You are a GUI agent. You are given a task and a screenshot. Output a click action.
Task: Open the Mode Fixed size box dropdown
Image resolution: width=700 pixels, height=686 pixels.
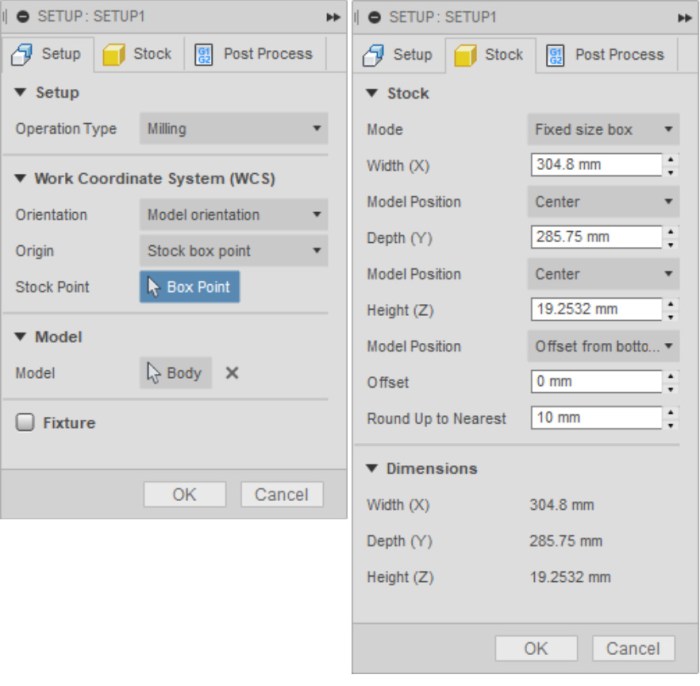click(603, 130)
